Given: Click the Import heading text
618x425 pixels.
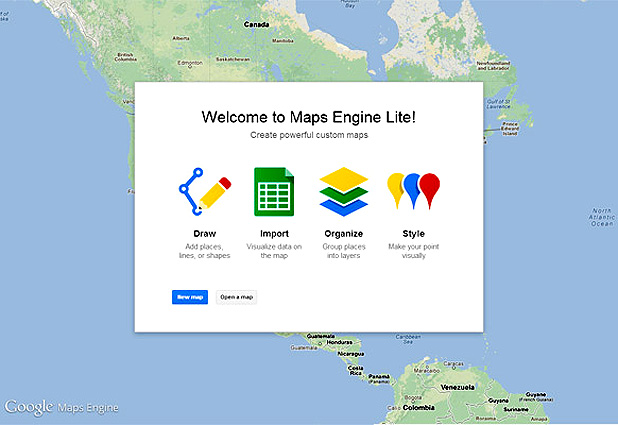Looking at the screenshot, I should (x=274, y=233).
